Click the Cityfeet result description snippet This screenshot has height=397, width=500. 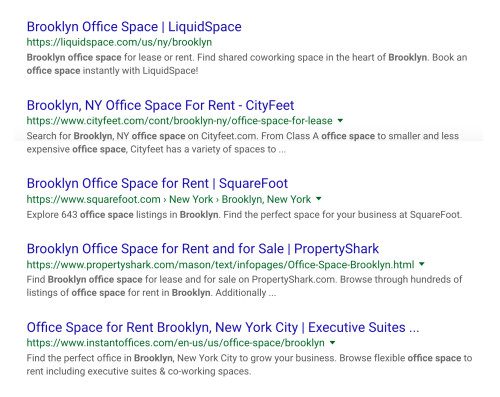tap(243, 143)
